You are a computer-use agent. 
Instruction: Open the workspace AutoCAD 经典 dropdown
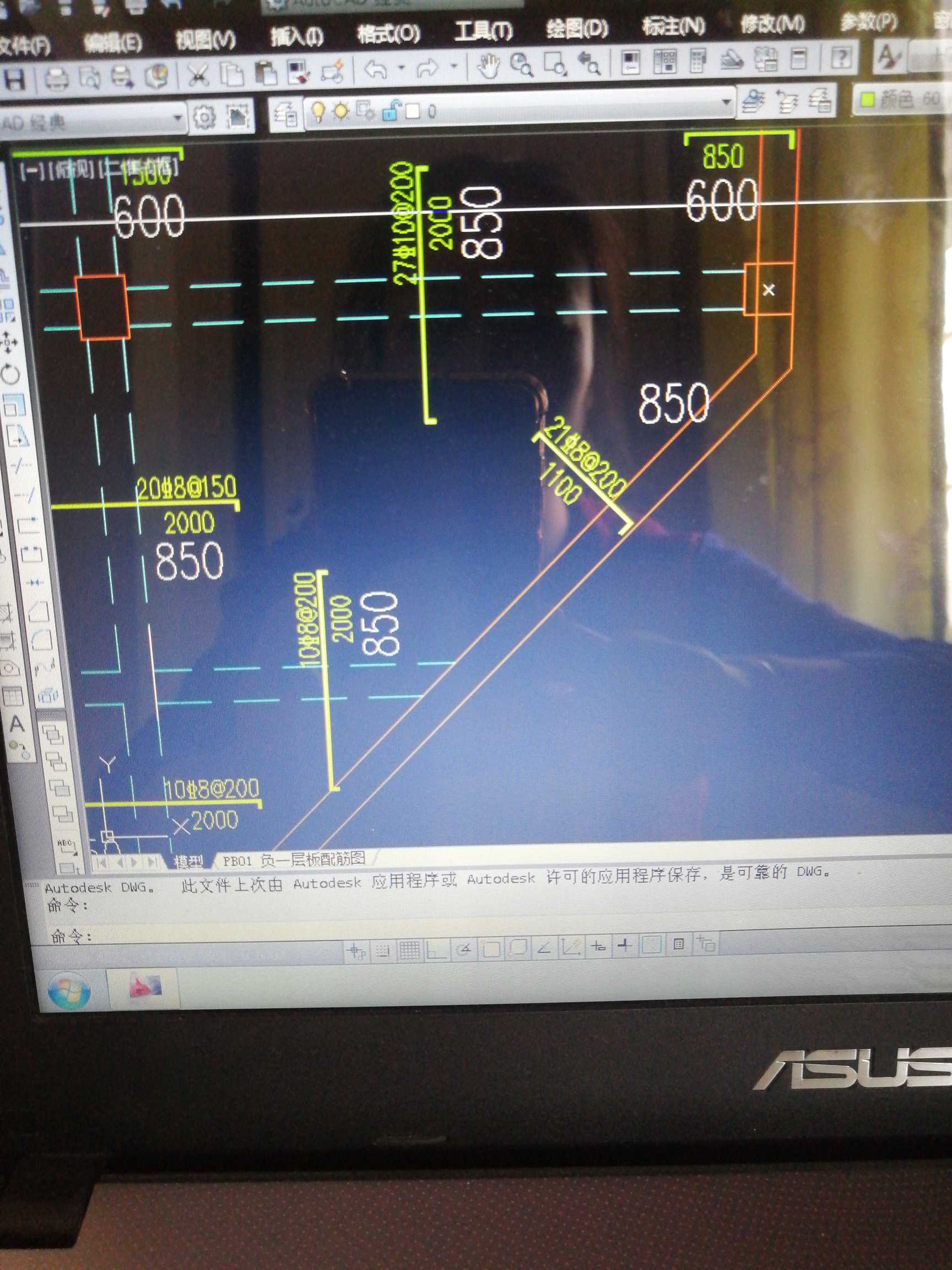click(177, 119)
